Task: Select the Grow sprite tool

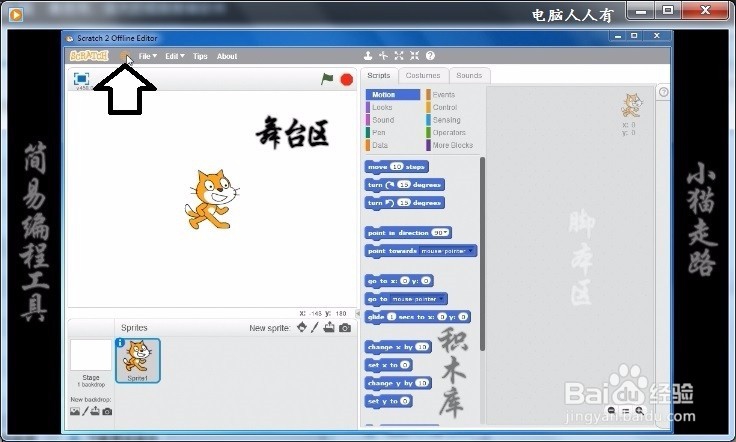Action: pyautogui.click(x=399, y=56)
